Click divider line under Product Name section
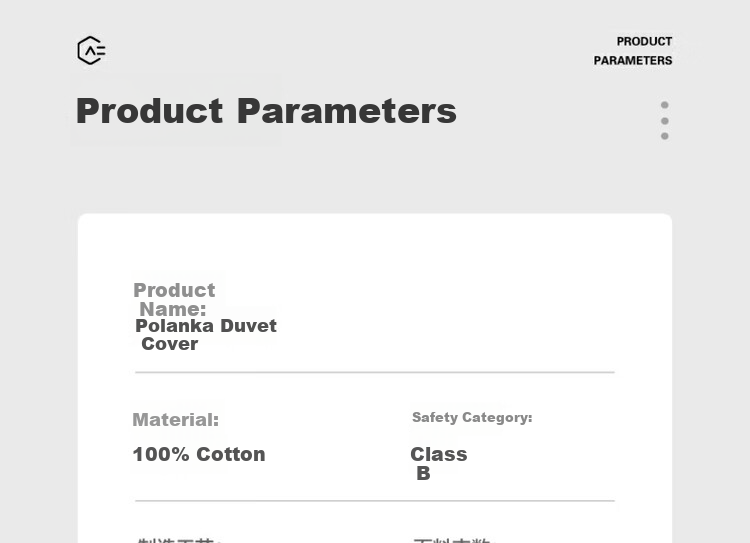The width and height of the screenshot is (750, 543). (x=374, y=372)
